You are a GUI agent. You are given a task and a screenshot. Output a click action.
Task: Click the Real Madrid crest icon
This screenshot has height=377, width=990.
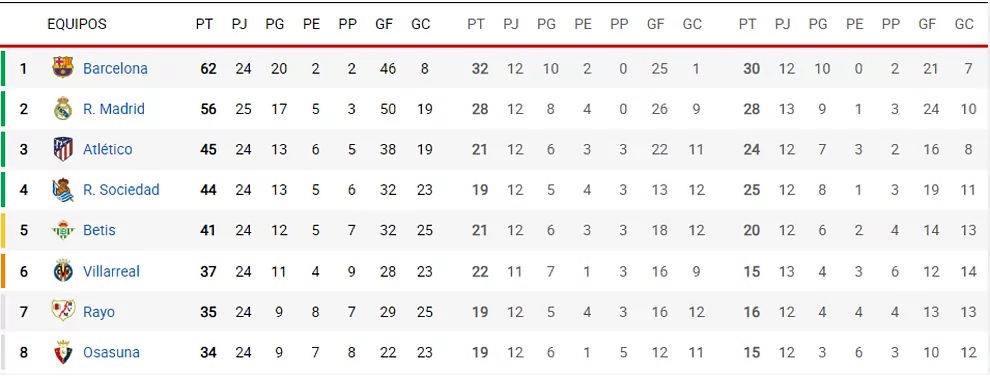tap(63, 109)
